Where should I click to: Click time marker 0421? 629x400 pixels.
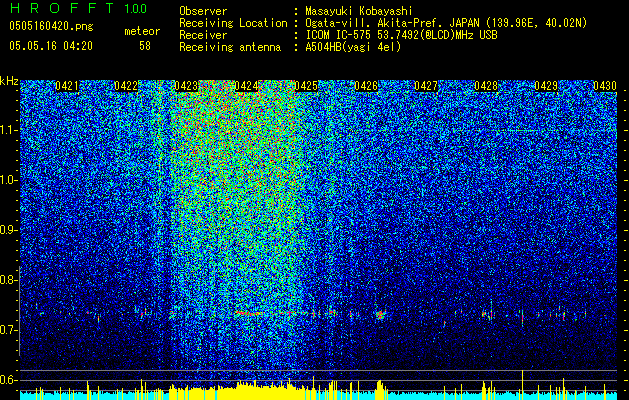(67, 86)
